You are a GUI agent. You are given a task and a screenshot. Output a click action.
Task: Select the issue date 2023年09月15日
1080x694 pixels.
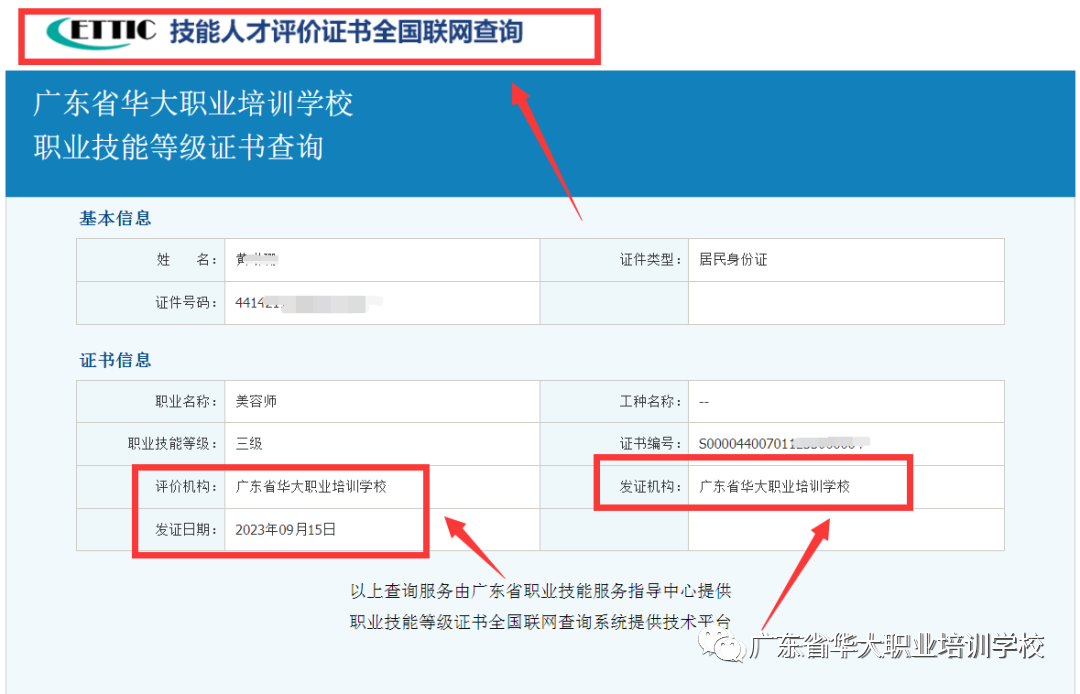285,530
